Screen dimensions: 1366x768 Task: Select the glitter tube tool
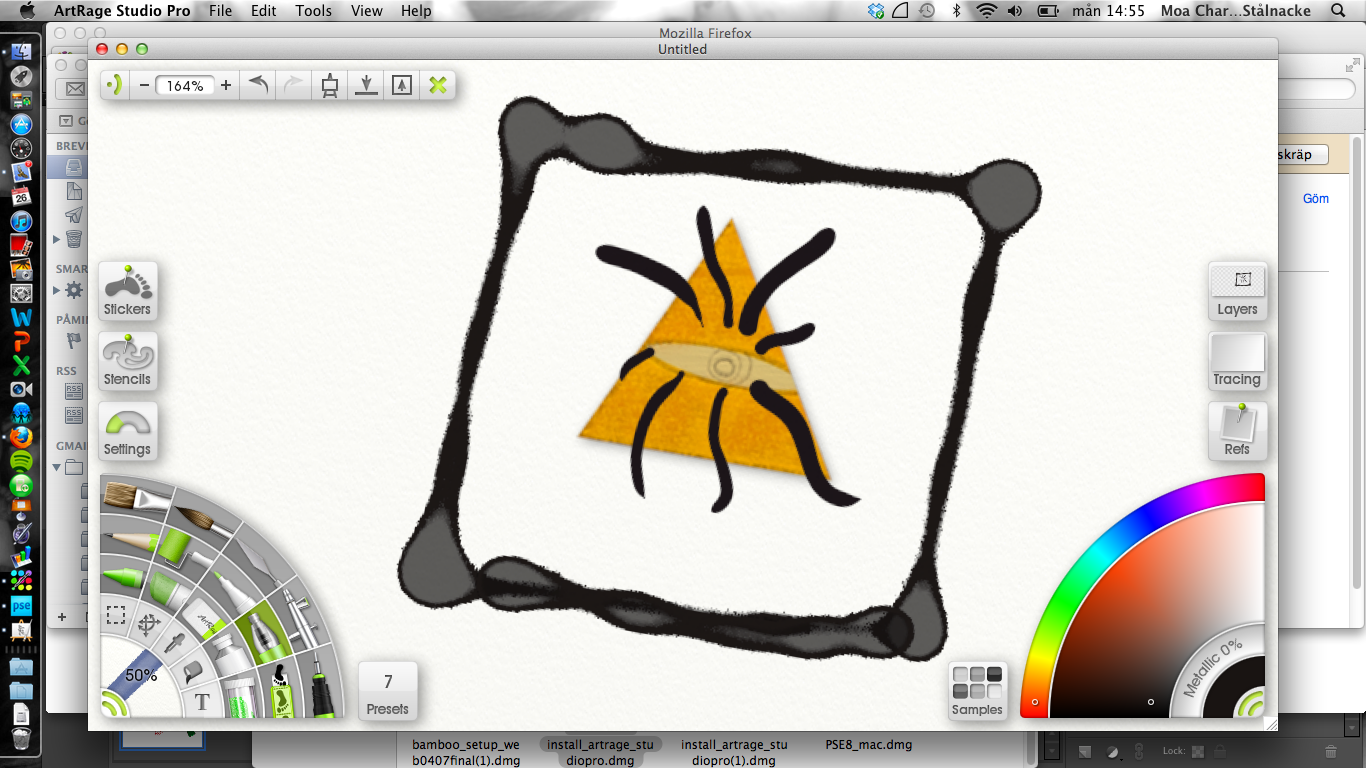point(239,694)
